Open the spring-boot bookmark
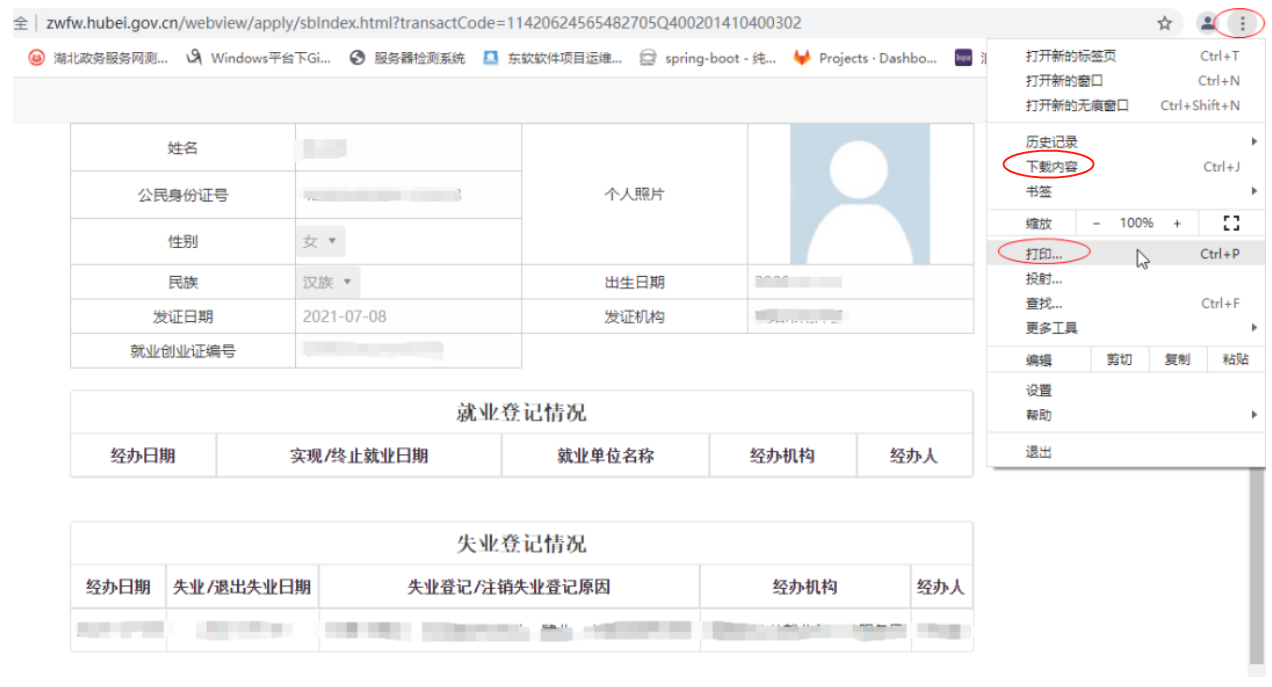The image size is (1272, 687). point(709,58)
